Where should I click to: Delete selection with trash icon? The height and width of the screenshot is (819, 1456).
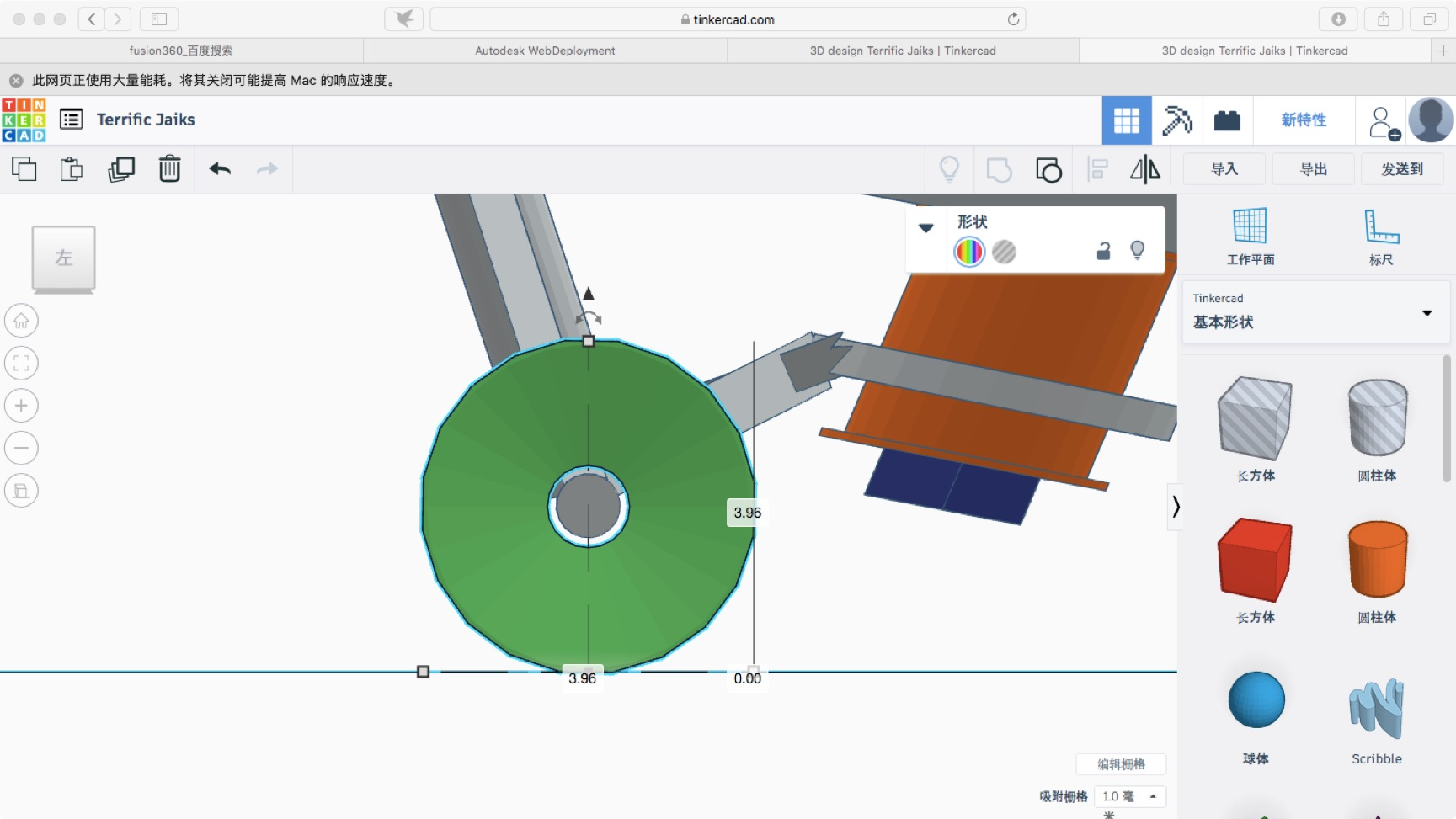click(x=170, y=169)
